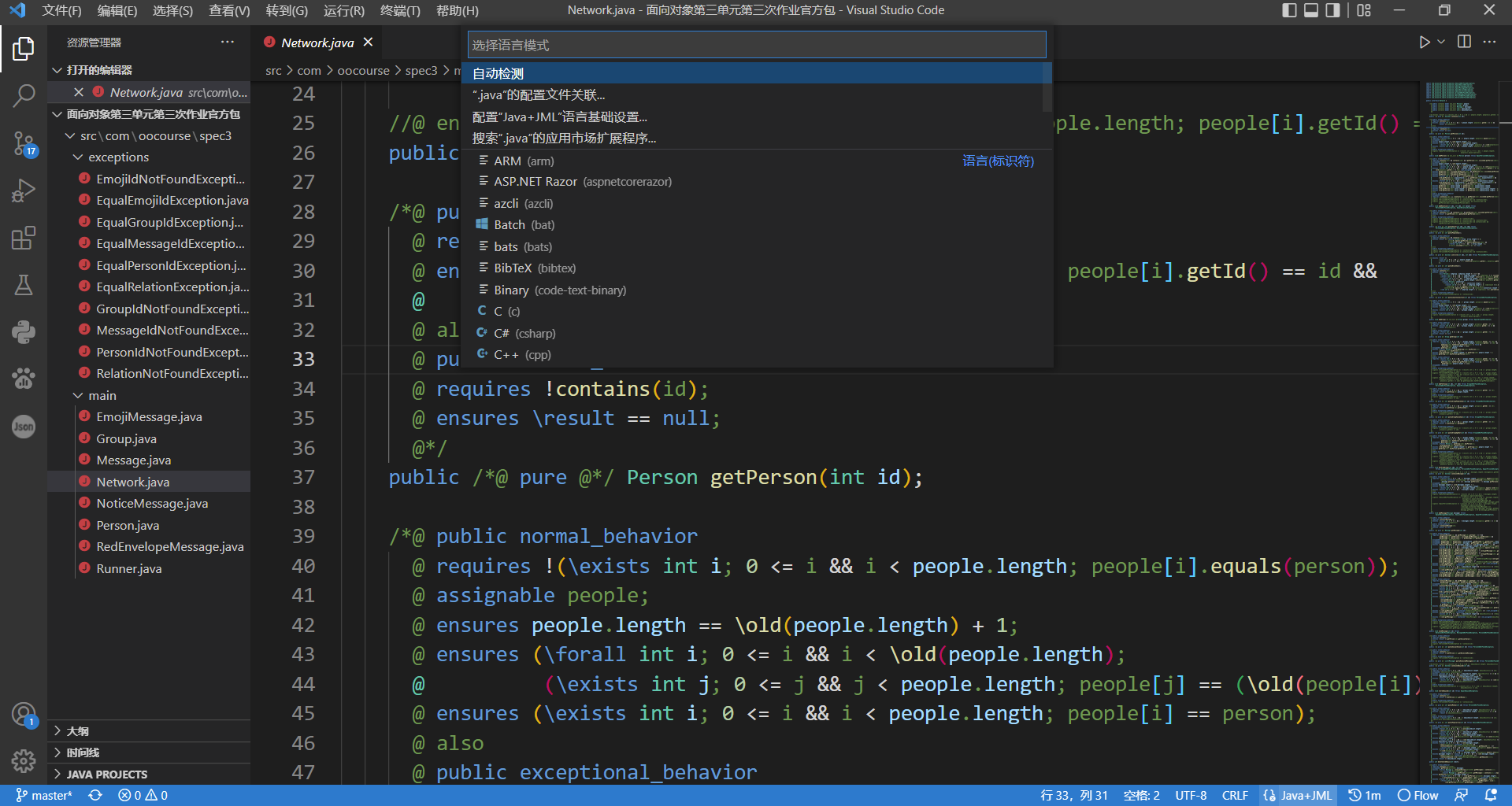Screen dimensions: 1512x806
Task: Toggle the bottom panel visibility
Action: [x=1311, y=10]
